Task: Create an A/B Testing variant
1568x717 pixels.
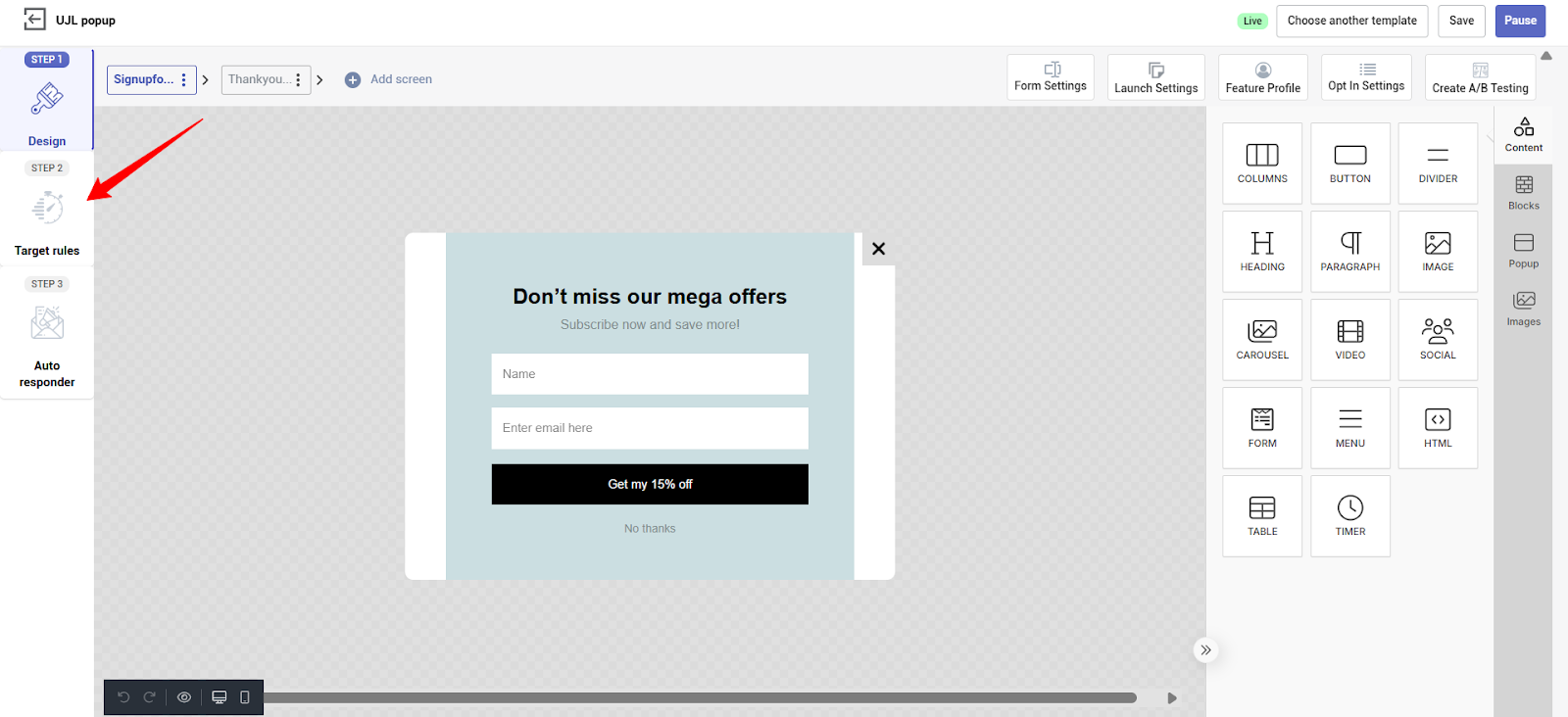Action: point(1481,77)
